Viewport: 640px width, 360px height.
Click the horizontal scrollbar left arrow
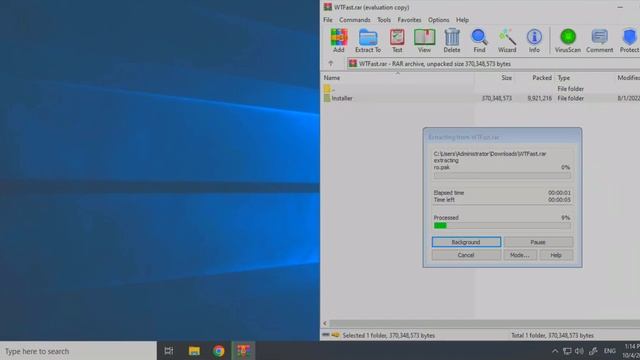(325, 323)
